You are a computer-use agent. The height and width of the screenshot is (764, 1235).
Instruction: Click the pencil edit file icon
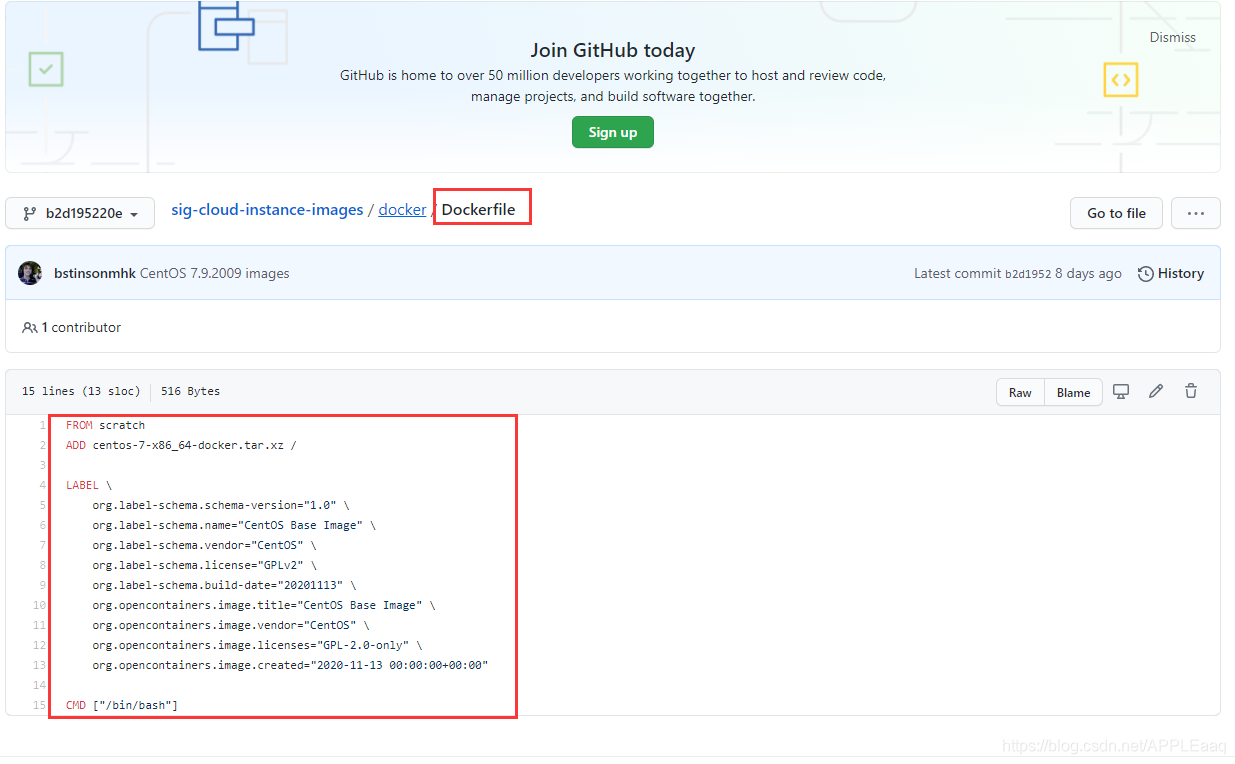pyautogui.click(x=1156, y=391)
